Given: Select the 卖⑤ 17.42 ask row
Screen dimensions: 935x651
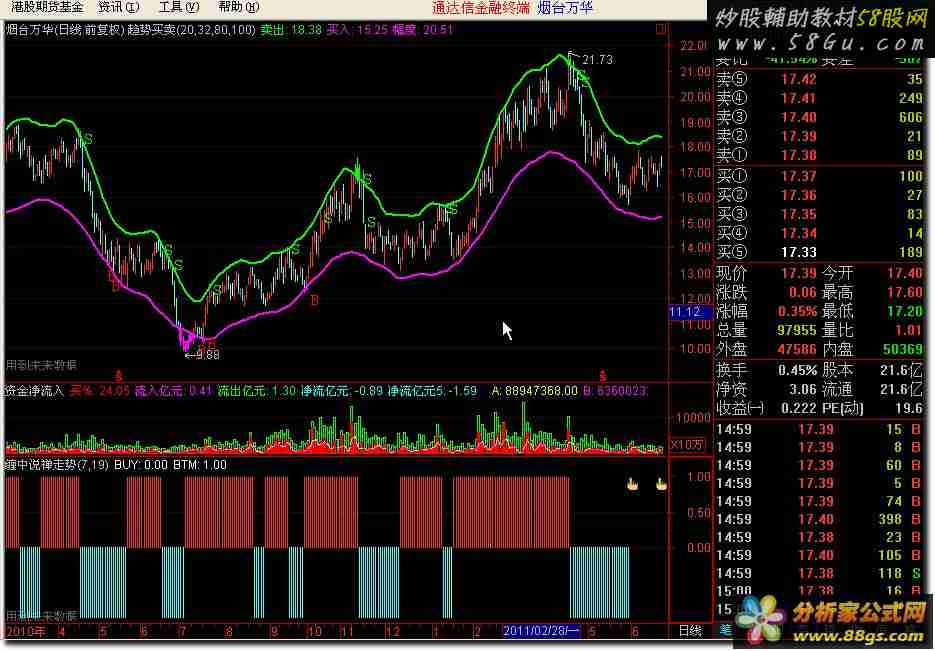Looking at the screenshot, I should (x=819, y=79).
